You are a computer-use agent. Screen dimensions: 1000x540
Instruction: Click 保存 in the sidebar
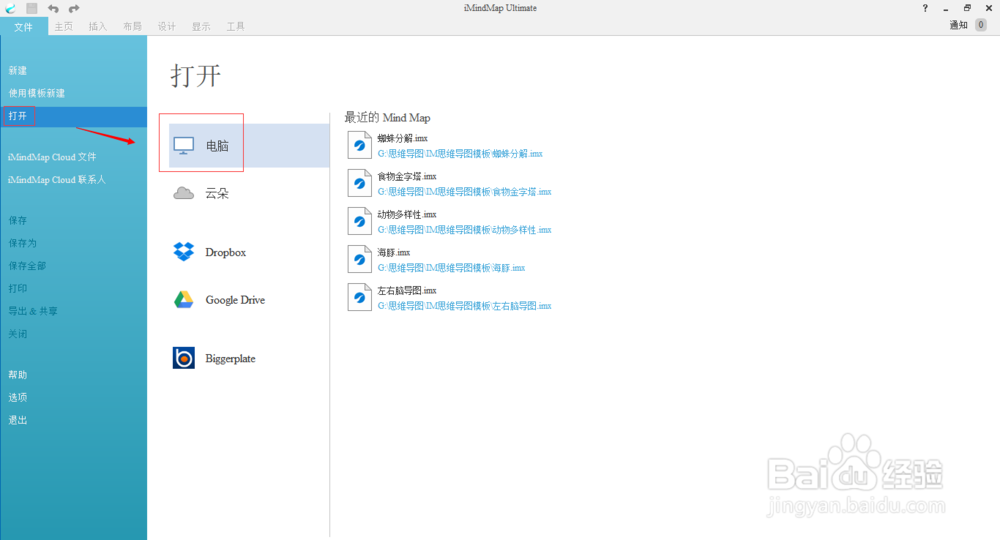pos(18,221)
